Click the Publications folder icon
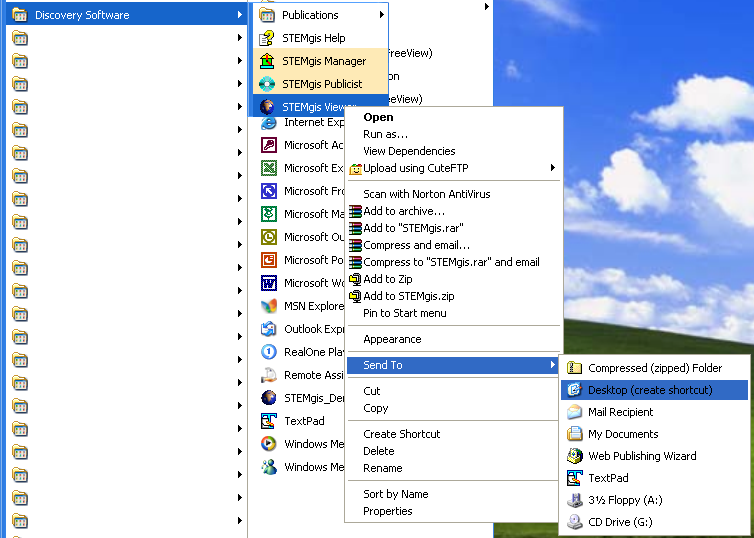 click(x=267, y=15)
